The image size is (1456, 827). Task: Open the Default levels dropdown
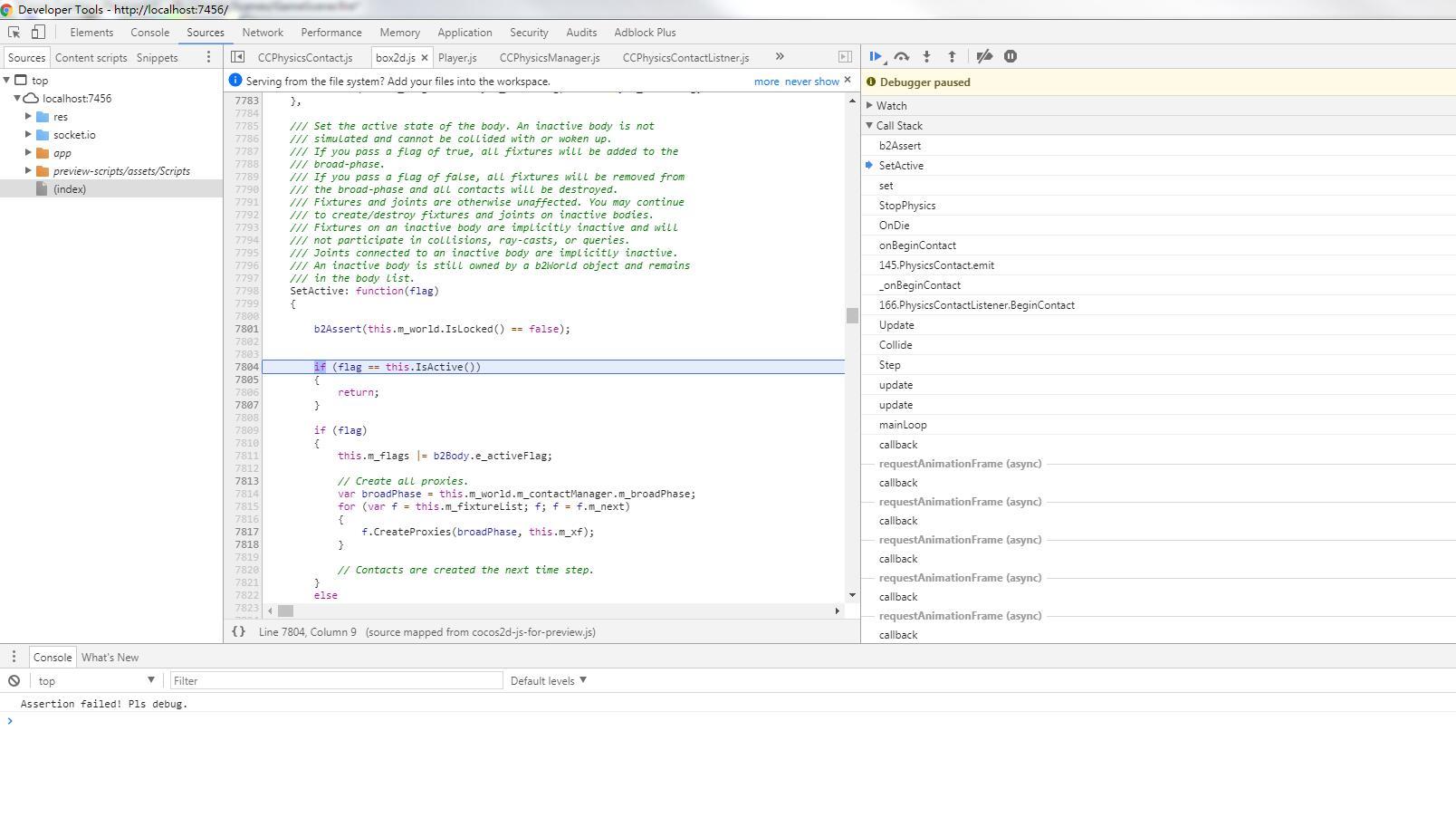tap(548, 680)
